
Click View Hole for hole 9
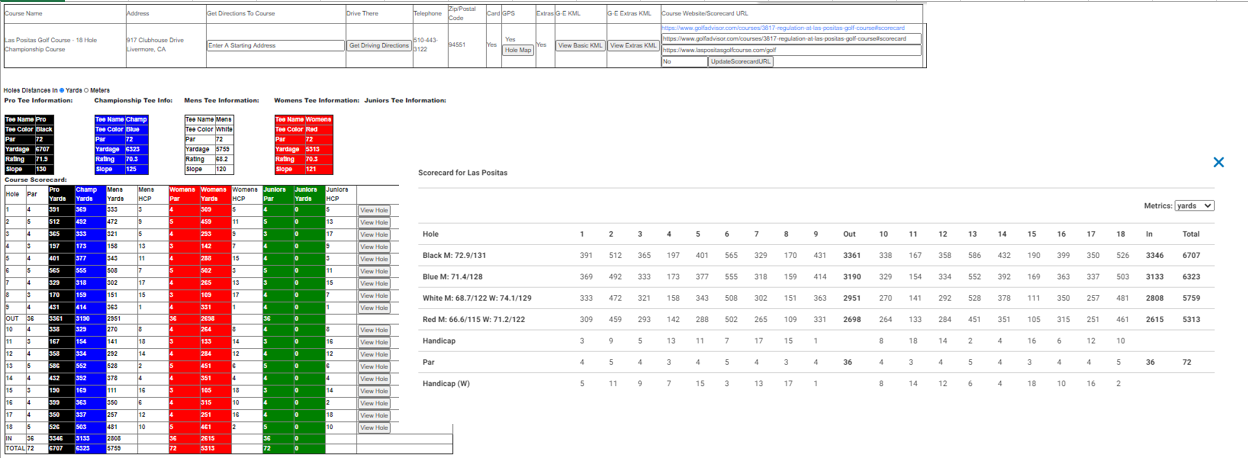[374, 307]
